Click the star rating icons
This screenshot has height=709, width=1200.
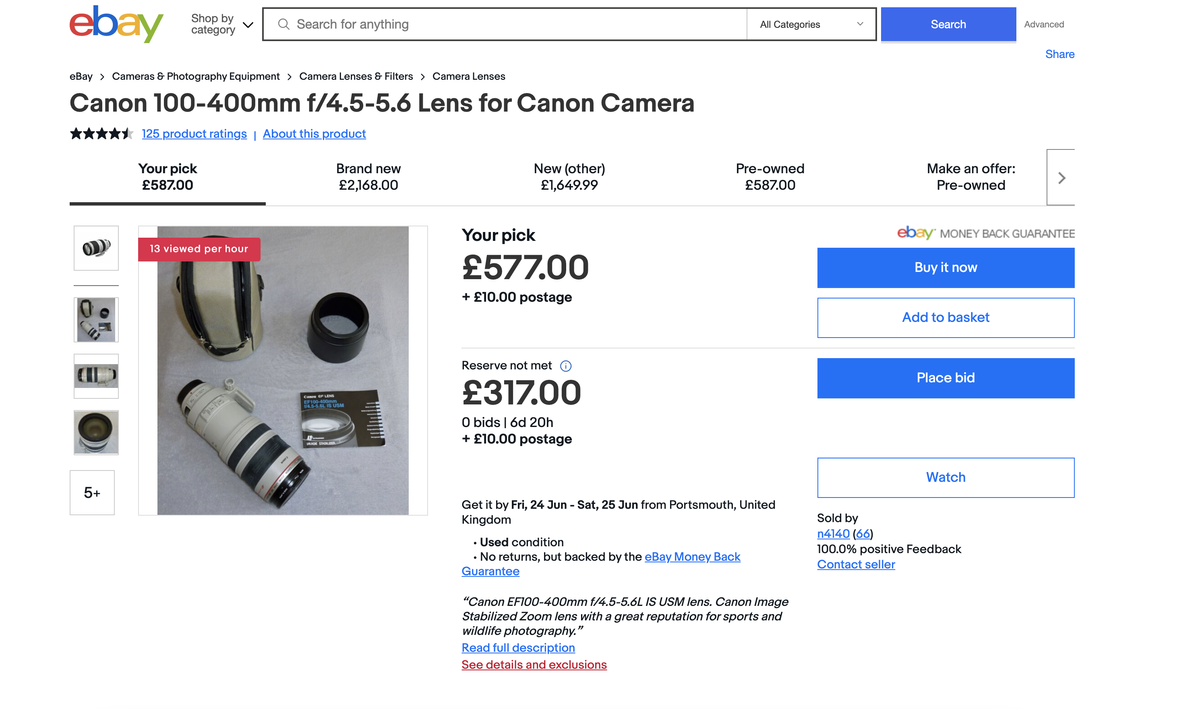point(100,132)
